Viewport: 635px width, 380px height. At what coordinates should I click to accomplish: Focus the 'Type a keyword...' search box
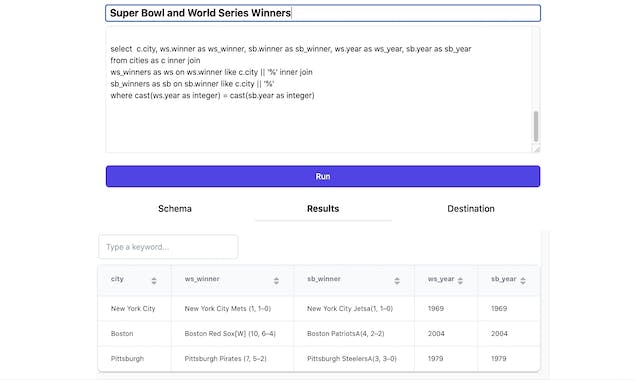click(x=168, y=247)
